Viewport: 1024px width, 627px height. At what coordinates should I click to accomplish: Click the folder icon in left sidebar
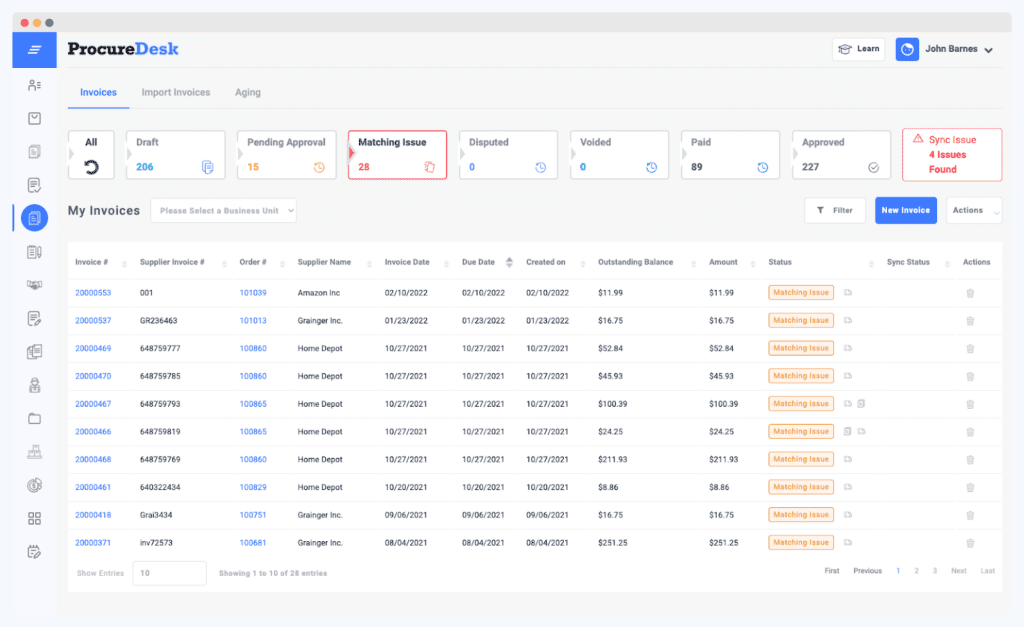pos(34,418)
